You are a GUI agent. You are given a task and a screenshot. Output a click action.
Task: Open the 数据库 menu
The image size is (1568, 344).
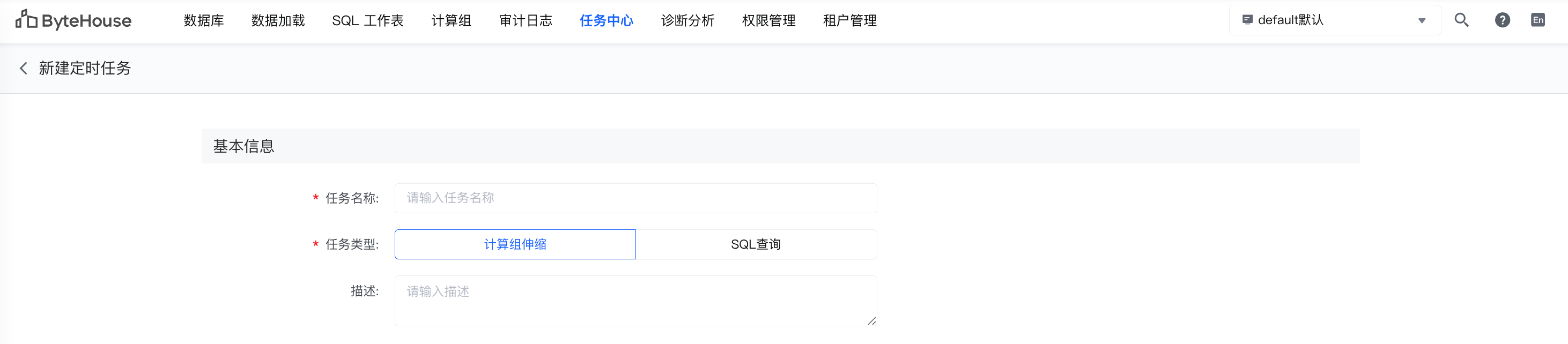[x=204, y=21]
